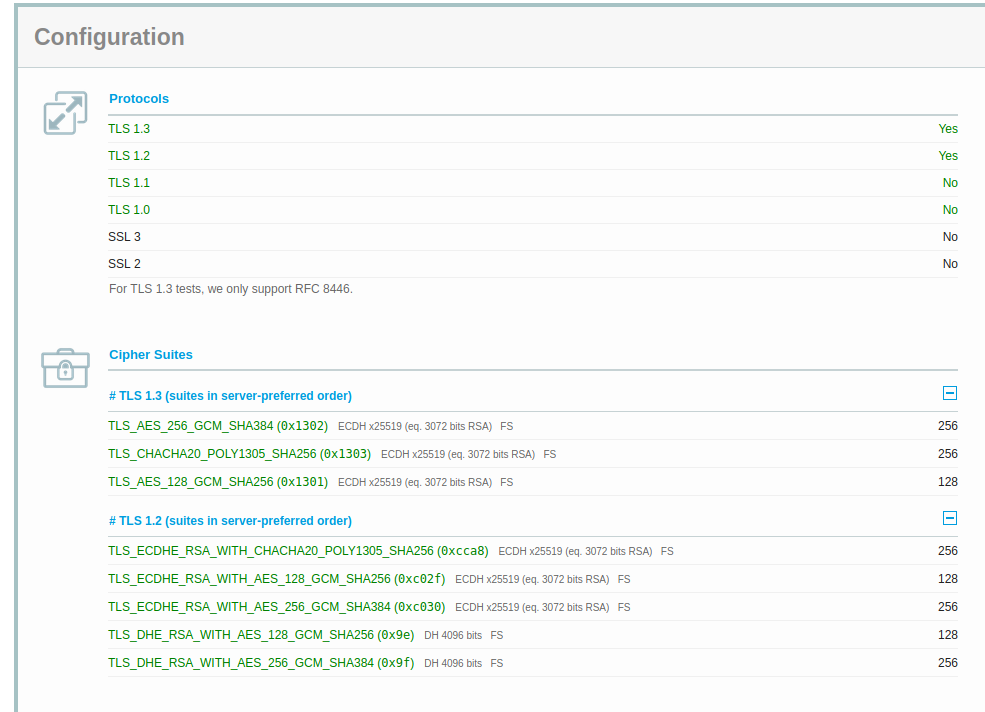Open TLS_CHACHA20_POLY1305_SHA256 cipher suite

coord(239,454)
